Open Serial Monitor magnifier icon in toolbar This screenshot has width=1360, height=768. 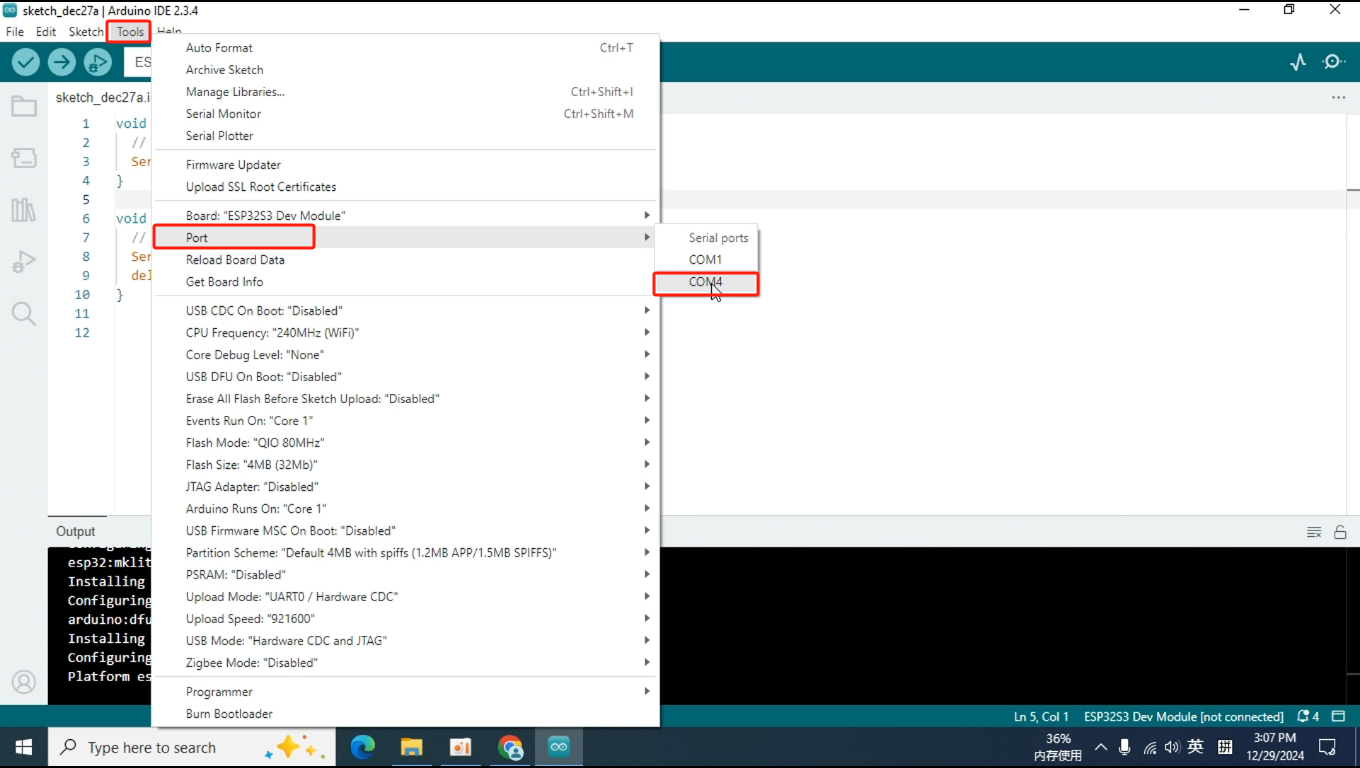point(1333,62)
